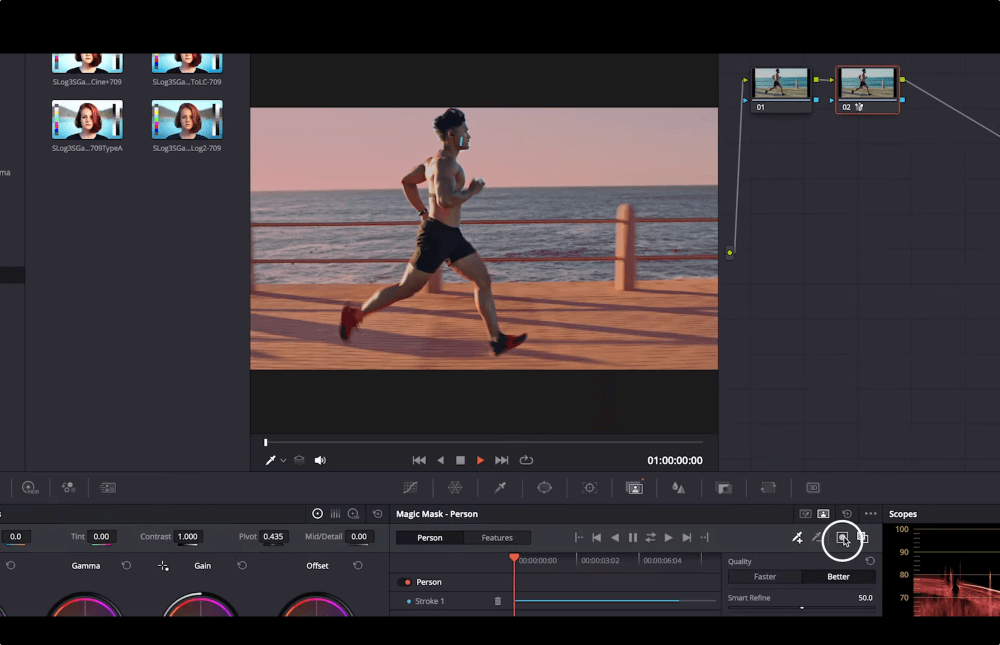Set quality to Faster
The image size is (1000, 645).
coord(765,577)
